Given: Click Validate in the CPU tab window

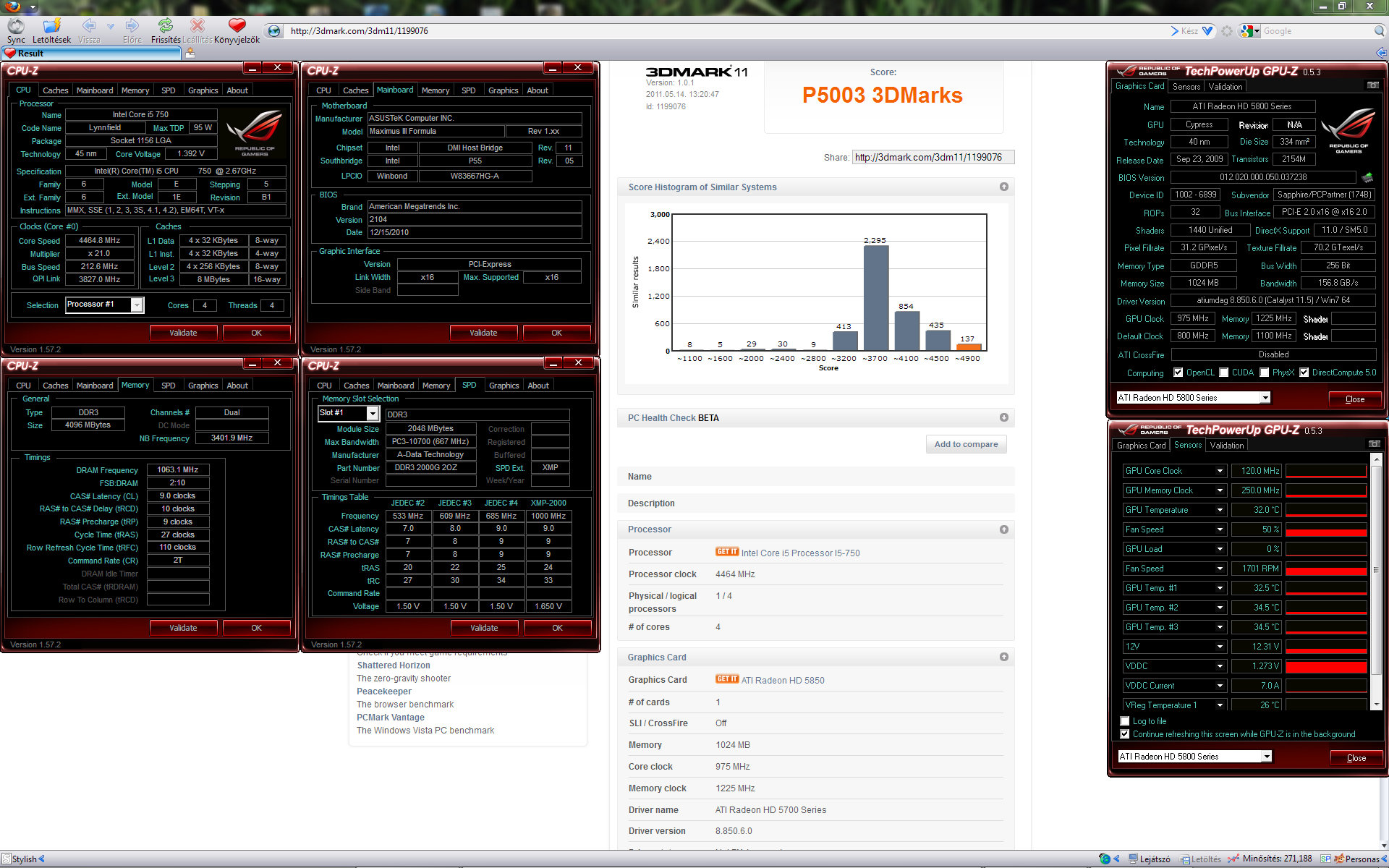Looking at the screenshot, I should [x=183, y=333].
